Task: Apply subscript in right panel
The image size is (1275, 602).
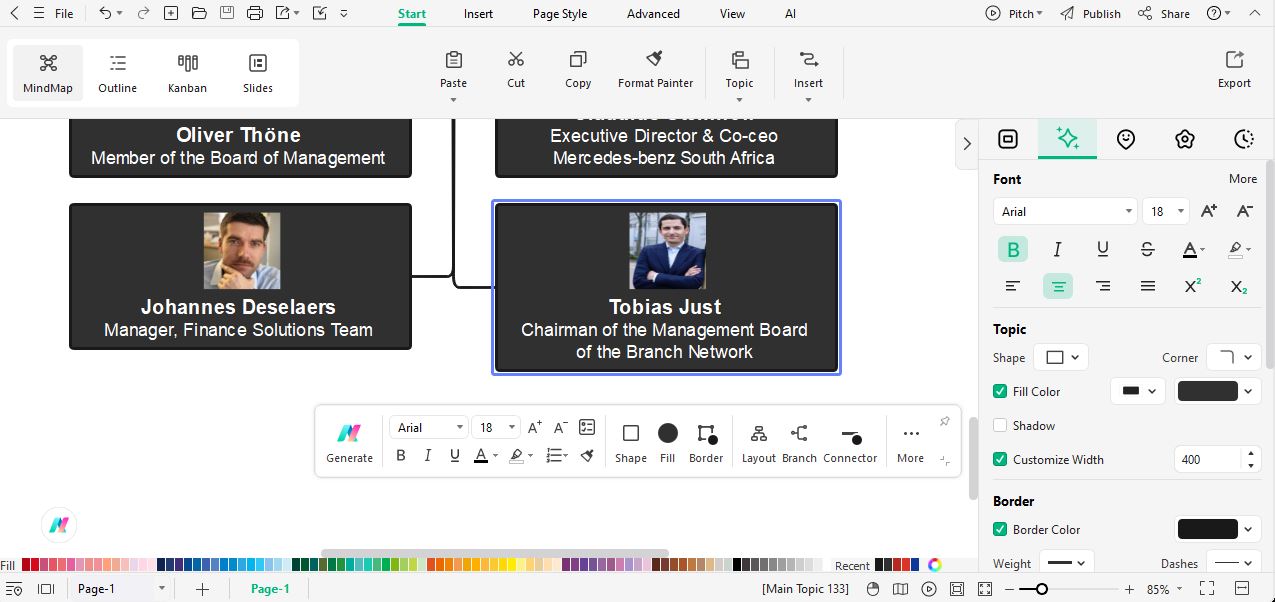Action: click(1238, 286)
